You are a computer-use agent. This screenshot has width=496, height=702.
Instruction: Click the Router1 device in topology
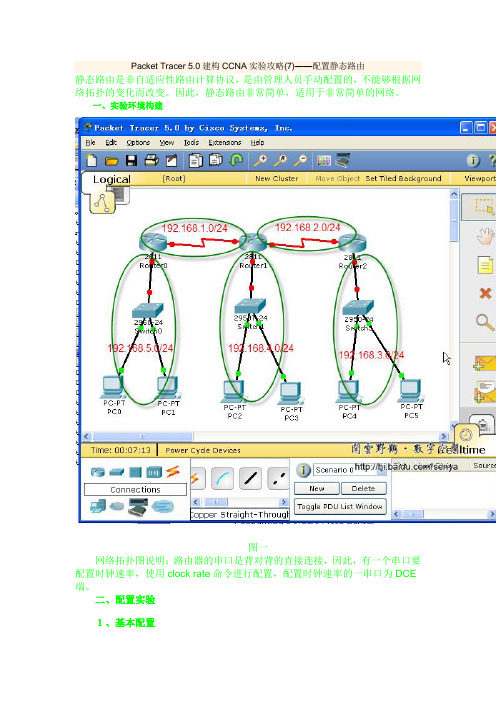point(253,243)
